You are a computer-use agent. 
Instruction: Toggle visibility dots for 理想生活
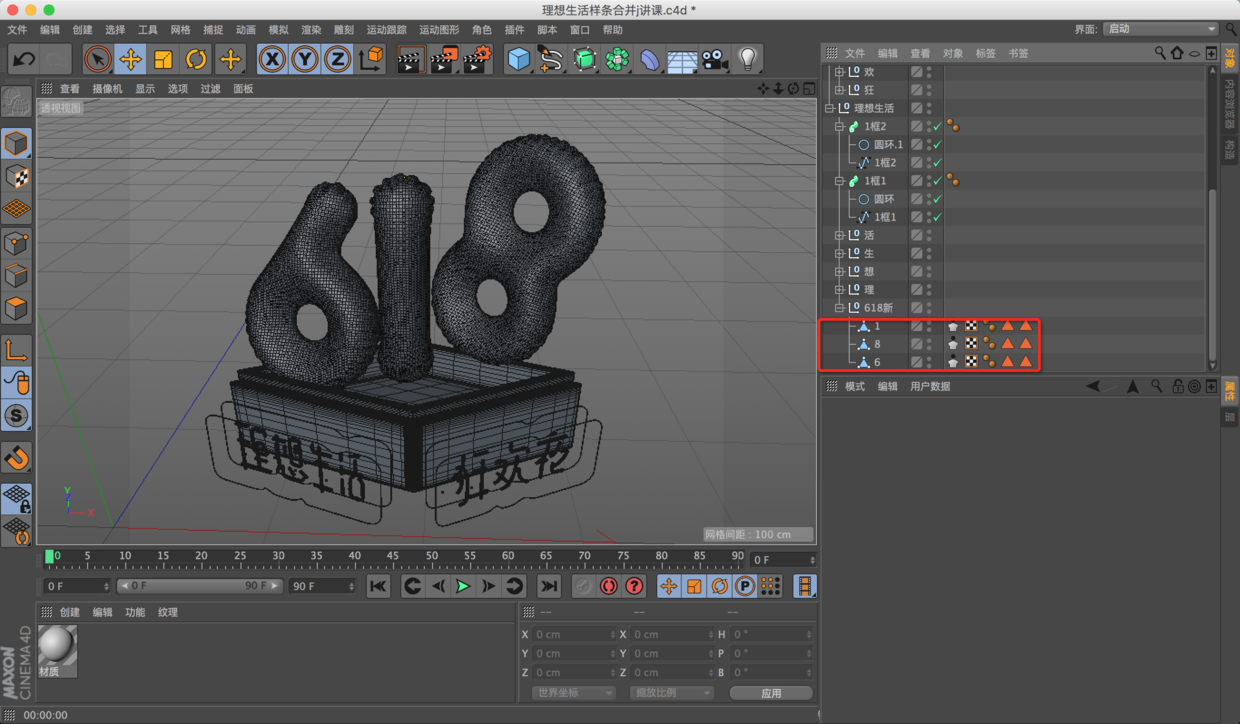(x=929, y=108)
